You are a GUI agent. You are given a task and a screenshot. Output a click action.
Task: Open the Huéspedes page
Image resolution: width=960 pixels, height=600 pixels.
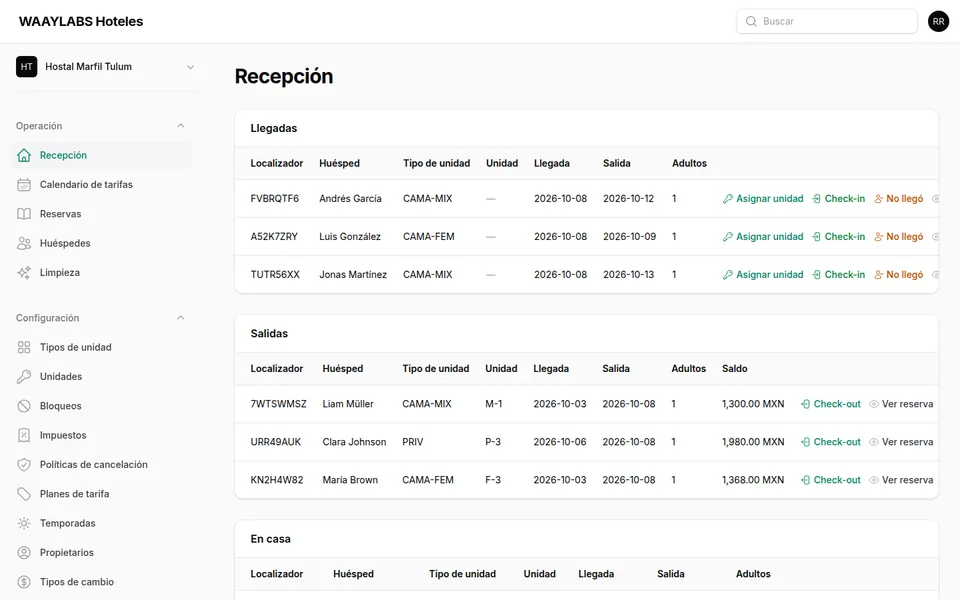pos(65,244)
